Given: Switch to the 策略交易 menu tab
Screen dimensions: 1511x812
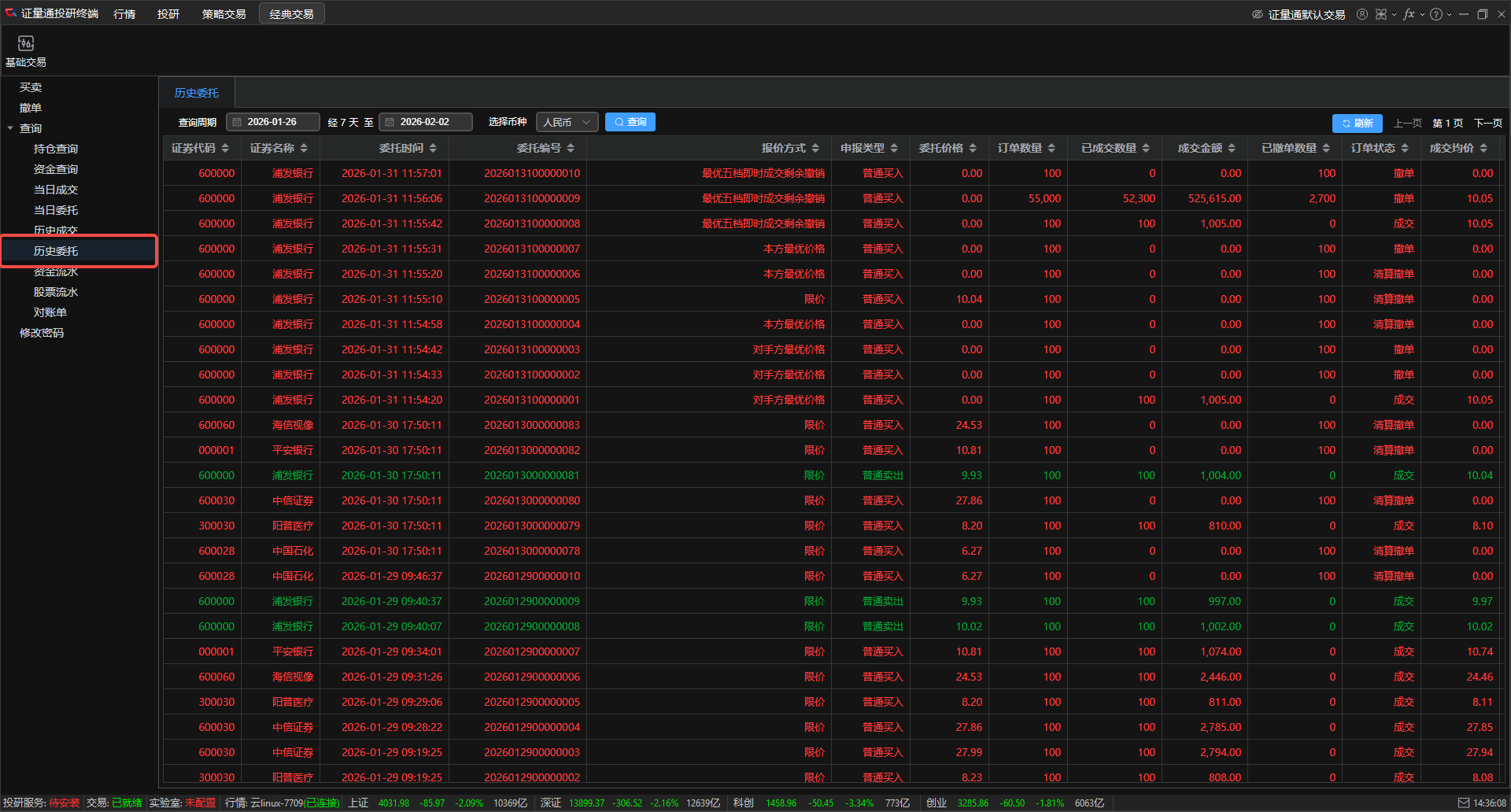Looking at the screenshot, I should point(224,14).
